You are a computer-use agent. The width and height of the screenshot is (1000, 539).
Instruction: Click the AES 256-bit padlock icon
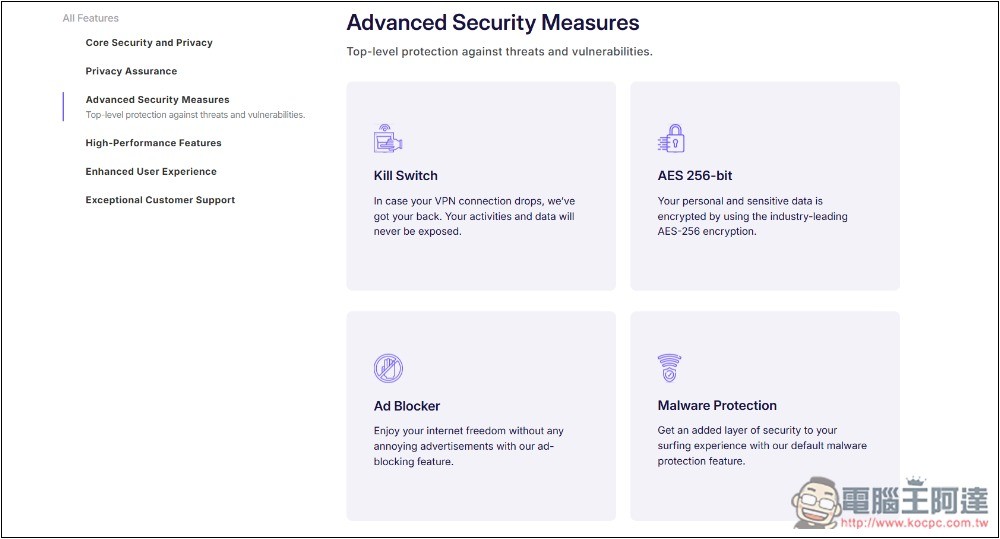[x=672, y=138]
